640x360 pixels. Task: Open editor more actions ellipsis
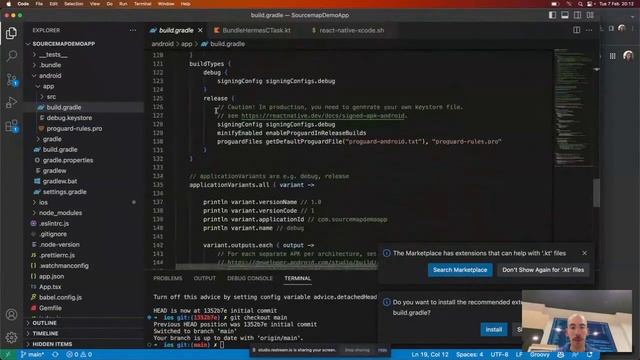[589, 30]
